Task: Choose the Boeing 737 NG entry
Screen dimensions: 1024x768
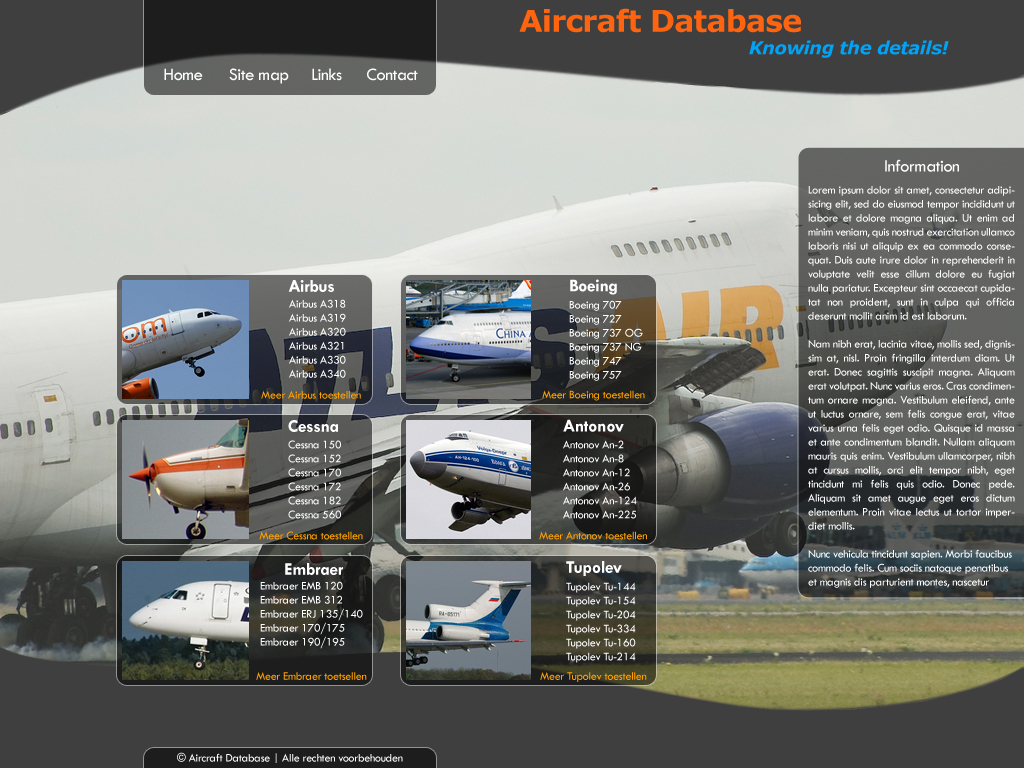Action: [605, 347]
